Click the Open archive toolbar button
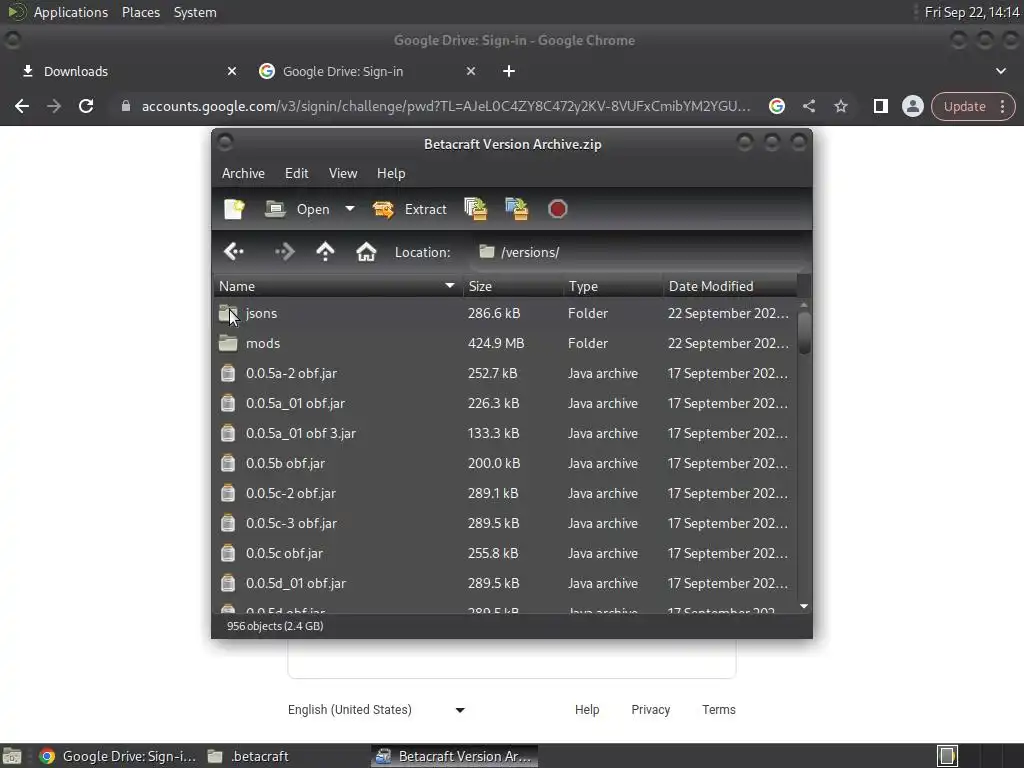The height and width of the screenshot is (768, 1024). tap(297, 209)
